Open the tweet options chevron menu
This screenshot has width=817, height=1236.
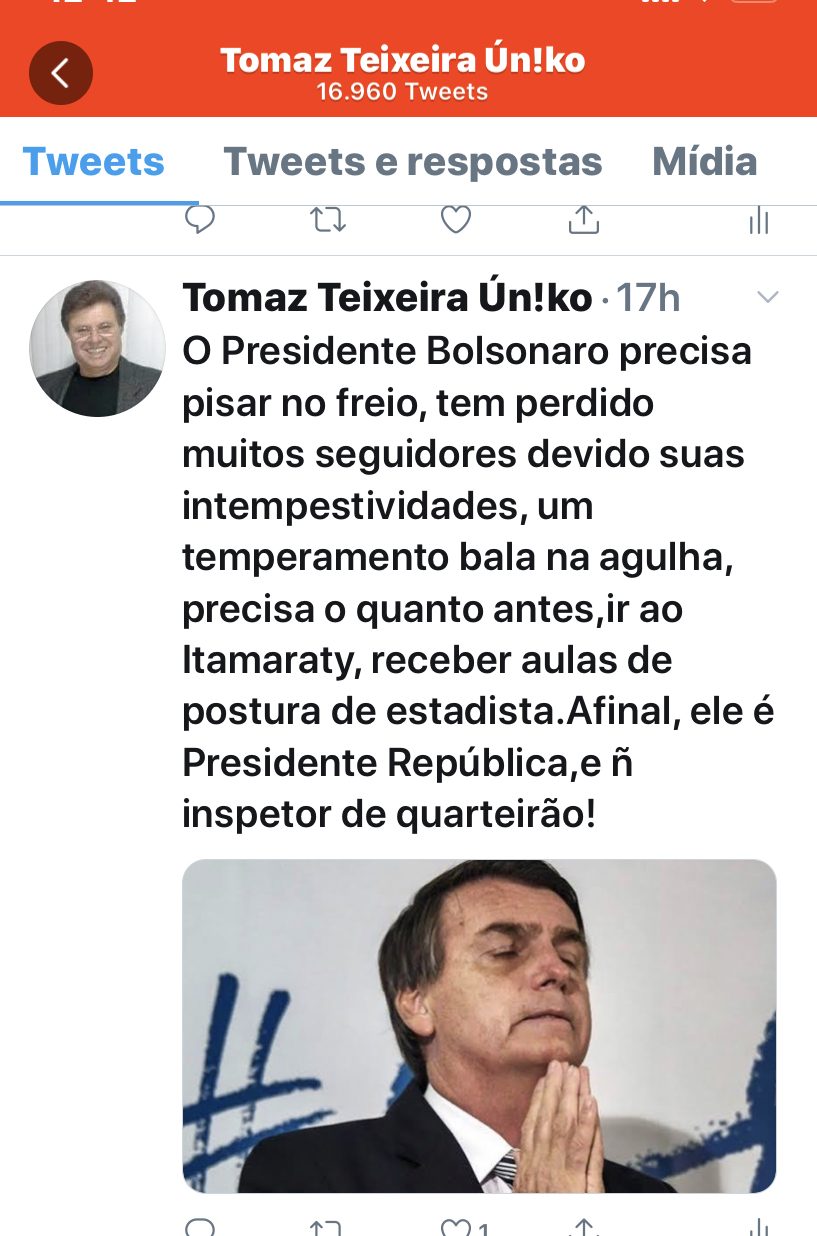767,297
